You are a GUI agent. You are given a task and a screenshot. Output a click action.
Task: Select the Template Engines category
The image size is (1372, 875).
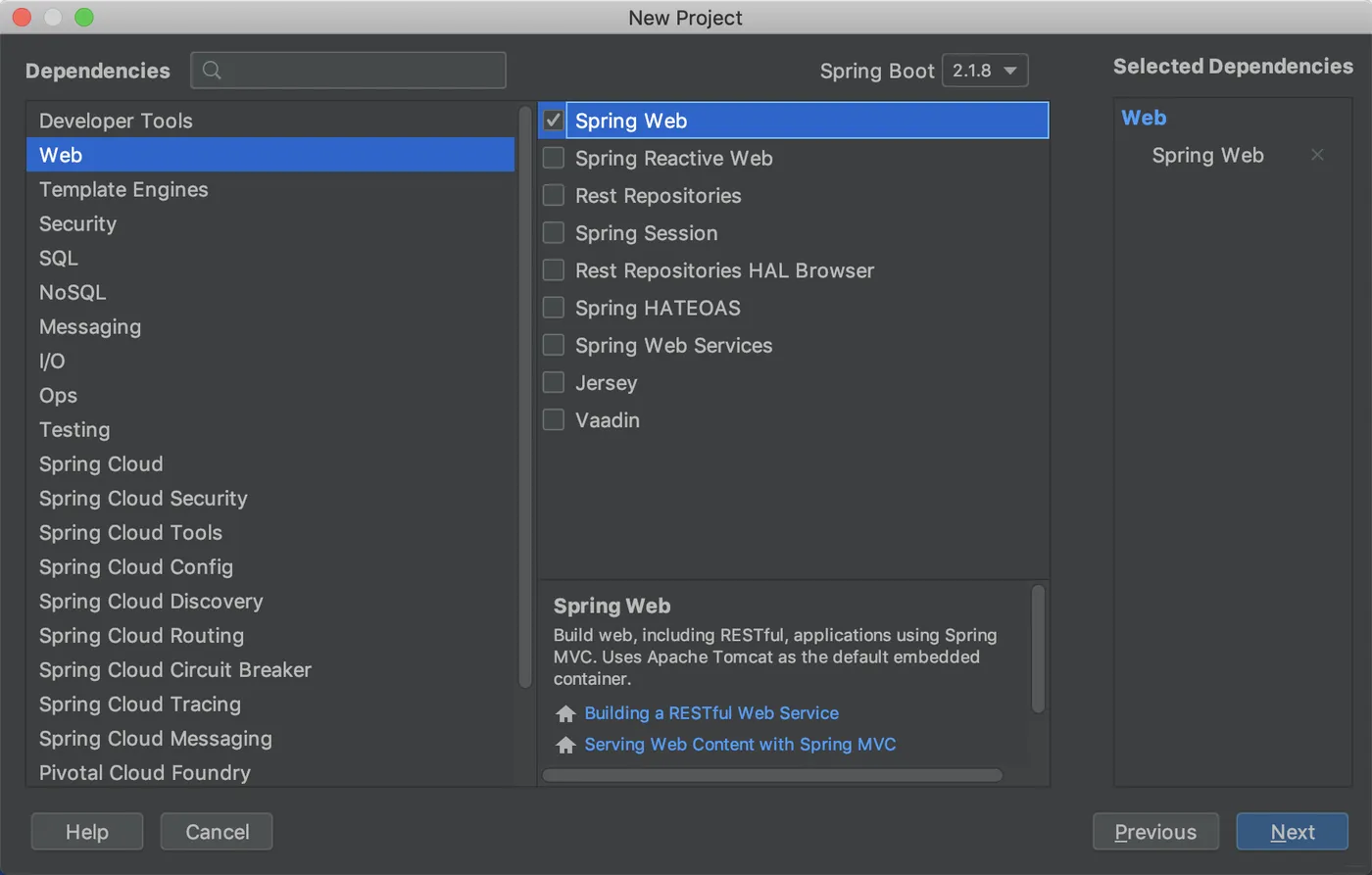point(123,189)
